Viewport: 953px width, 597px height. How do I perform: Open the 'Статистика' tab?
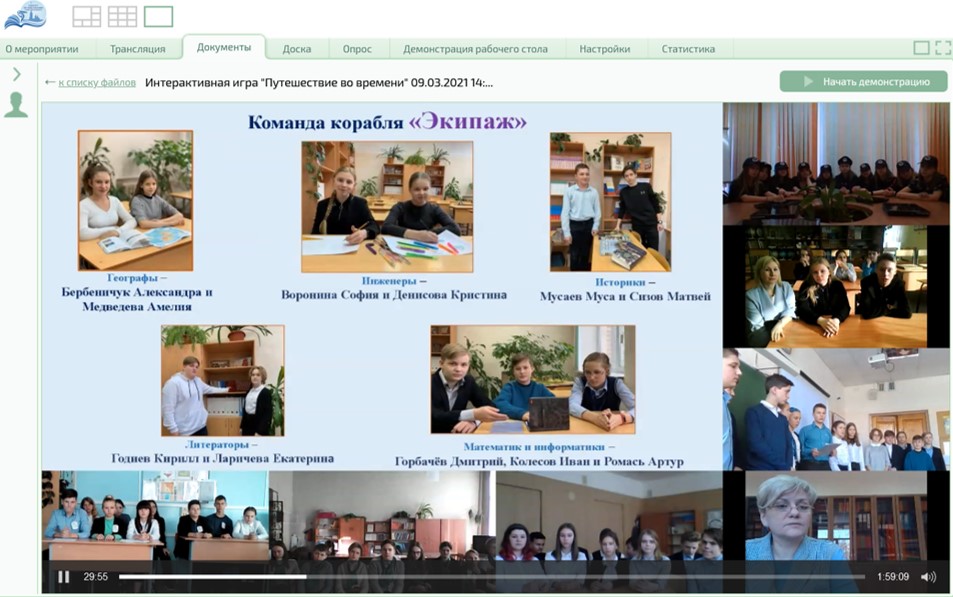(688, 49)
